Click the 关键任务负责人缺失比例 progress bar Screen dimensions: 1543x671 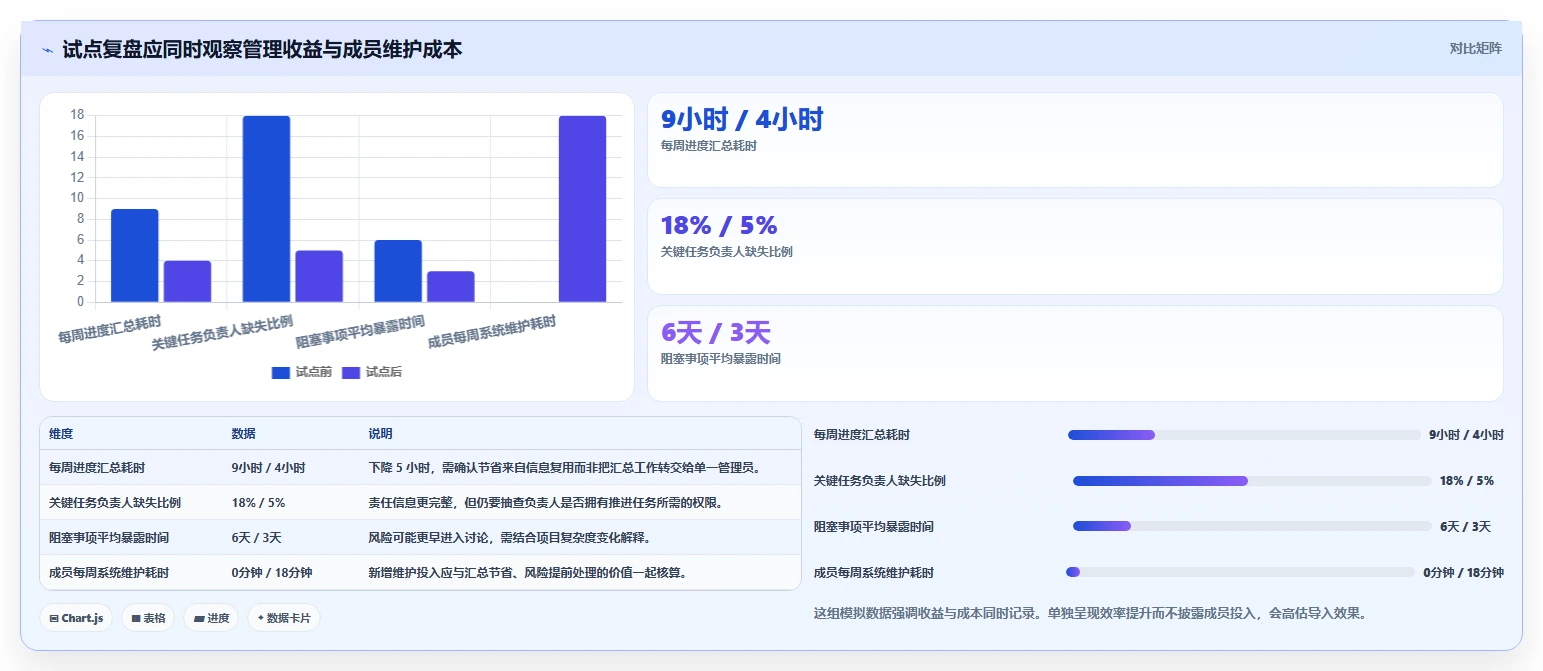tap(1252, 481)
